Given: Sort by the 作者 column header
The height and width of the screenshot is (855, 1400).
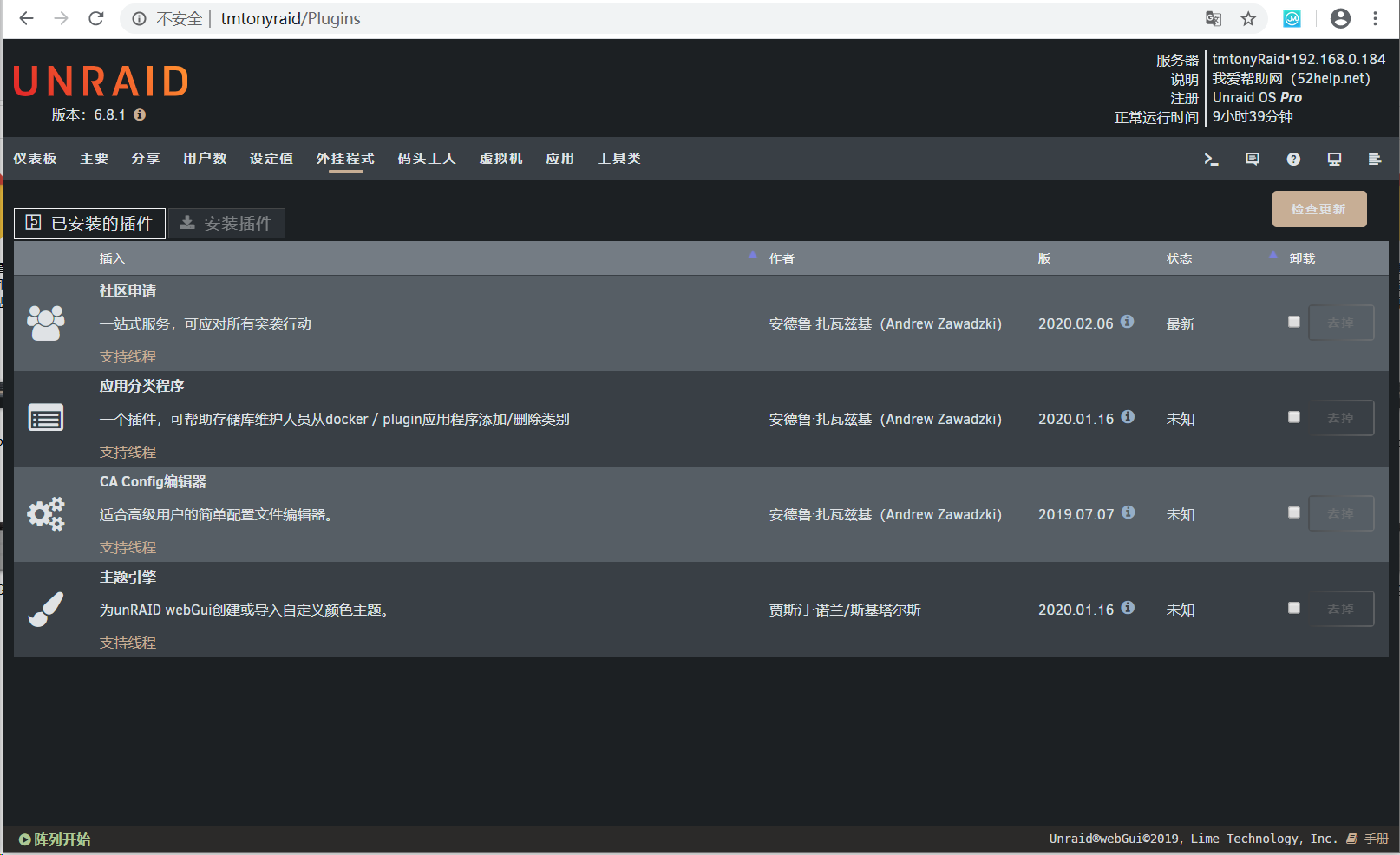Looking at the screenshot, I should pos(782,258).
